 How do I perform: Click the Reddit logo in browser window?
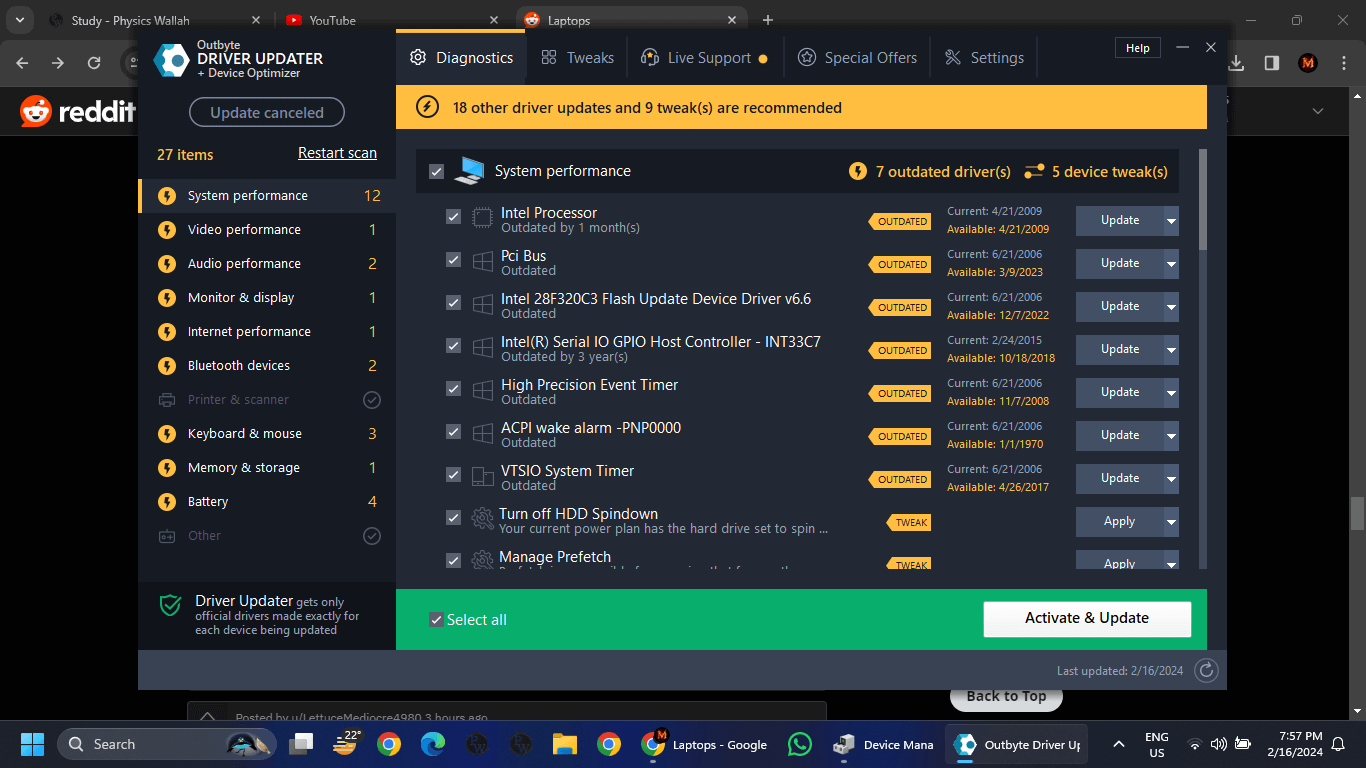pos(77,111)
